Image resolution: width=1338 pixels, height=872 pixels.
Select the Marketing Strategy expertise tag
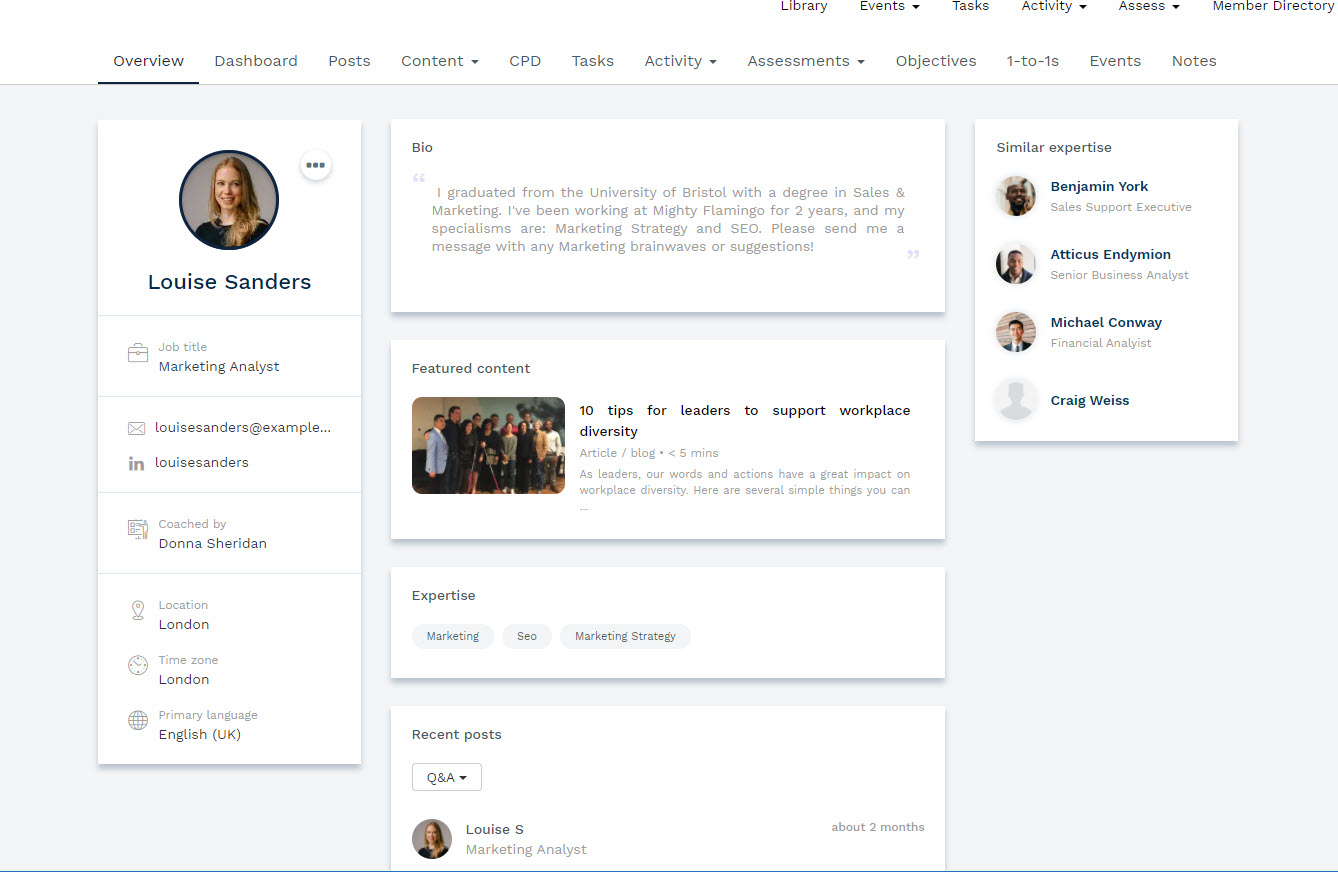coord(625,636)
